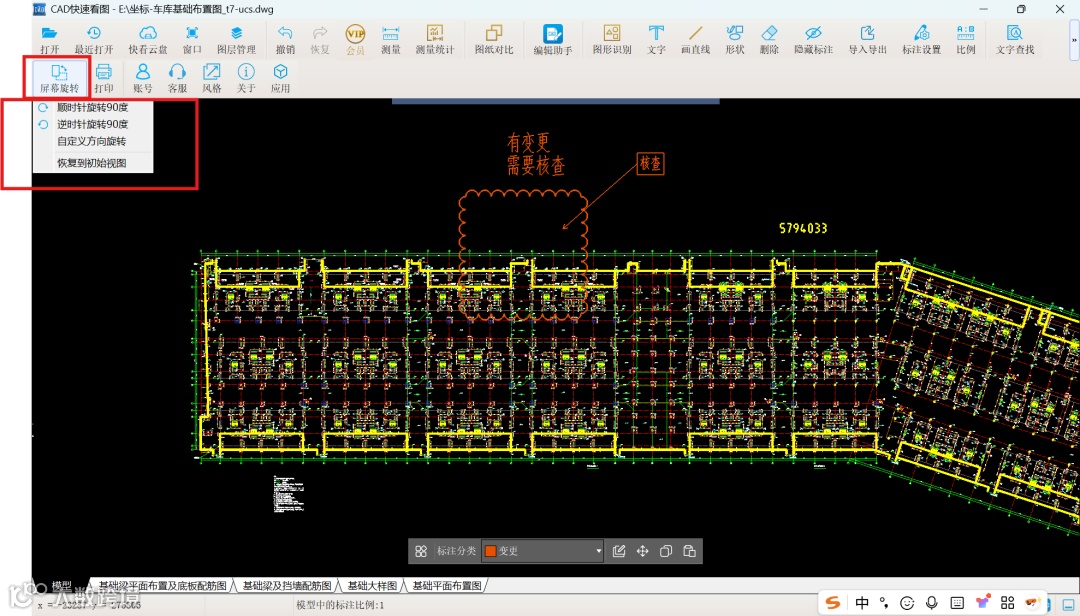This screenshot has width=1080, height=616.
Task: Expand the 变更 annotation category dropdown
Action: [598, 551]
